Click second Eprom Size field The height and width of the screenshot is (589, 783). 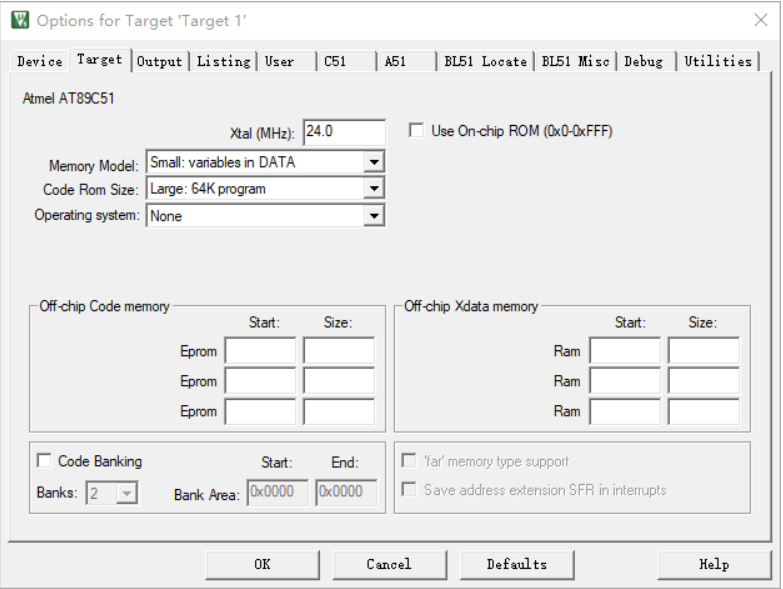(339, 381)
